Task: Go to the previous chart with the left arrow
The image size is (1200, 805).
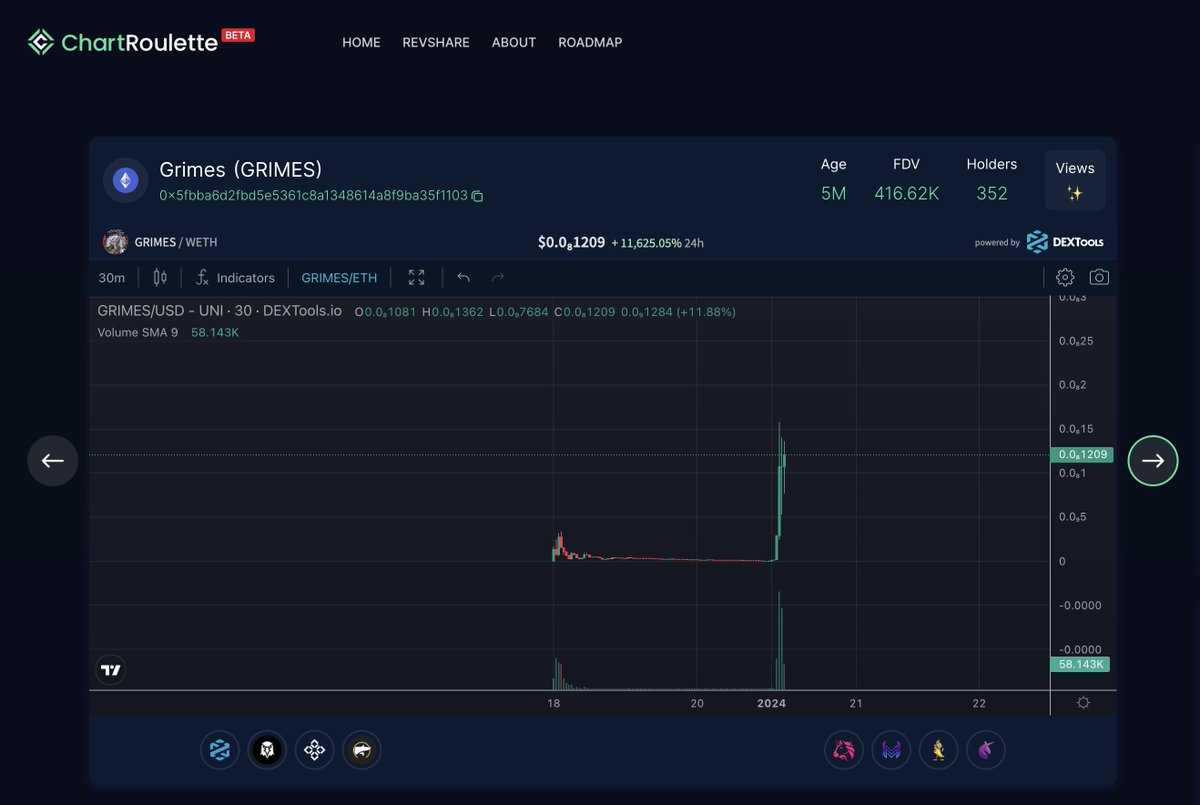Action: 52,461
